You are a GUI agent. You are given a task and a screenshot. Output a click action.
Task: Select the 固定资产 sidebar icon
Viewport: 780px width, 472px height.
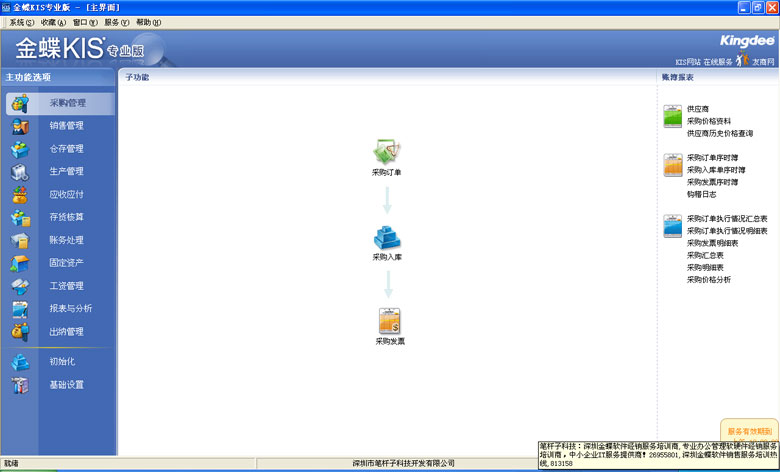20,263
